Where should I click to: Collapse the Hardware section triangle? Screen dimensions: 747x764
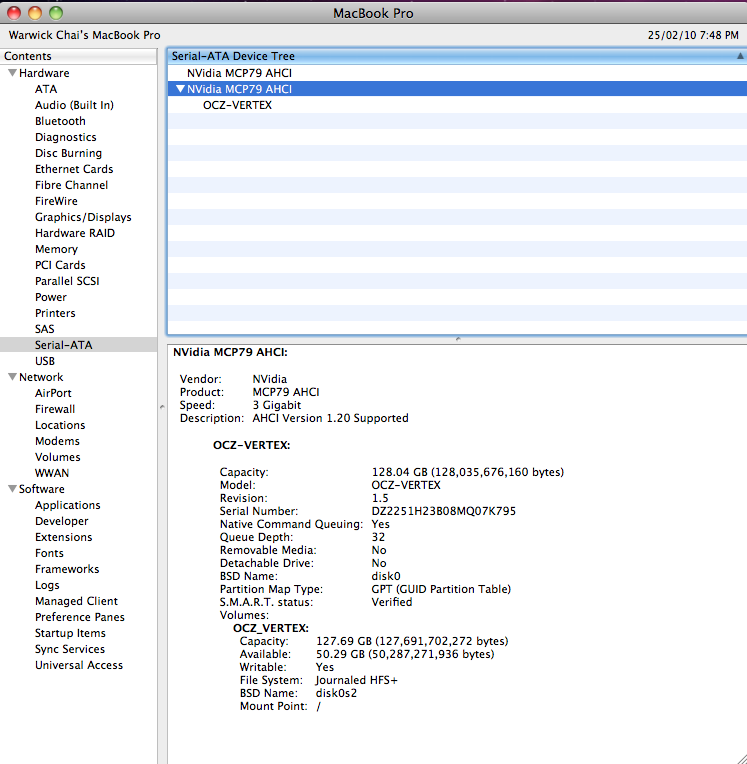pyautogui.click(x=13, y=73)
